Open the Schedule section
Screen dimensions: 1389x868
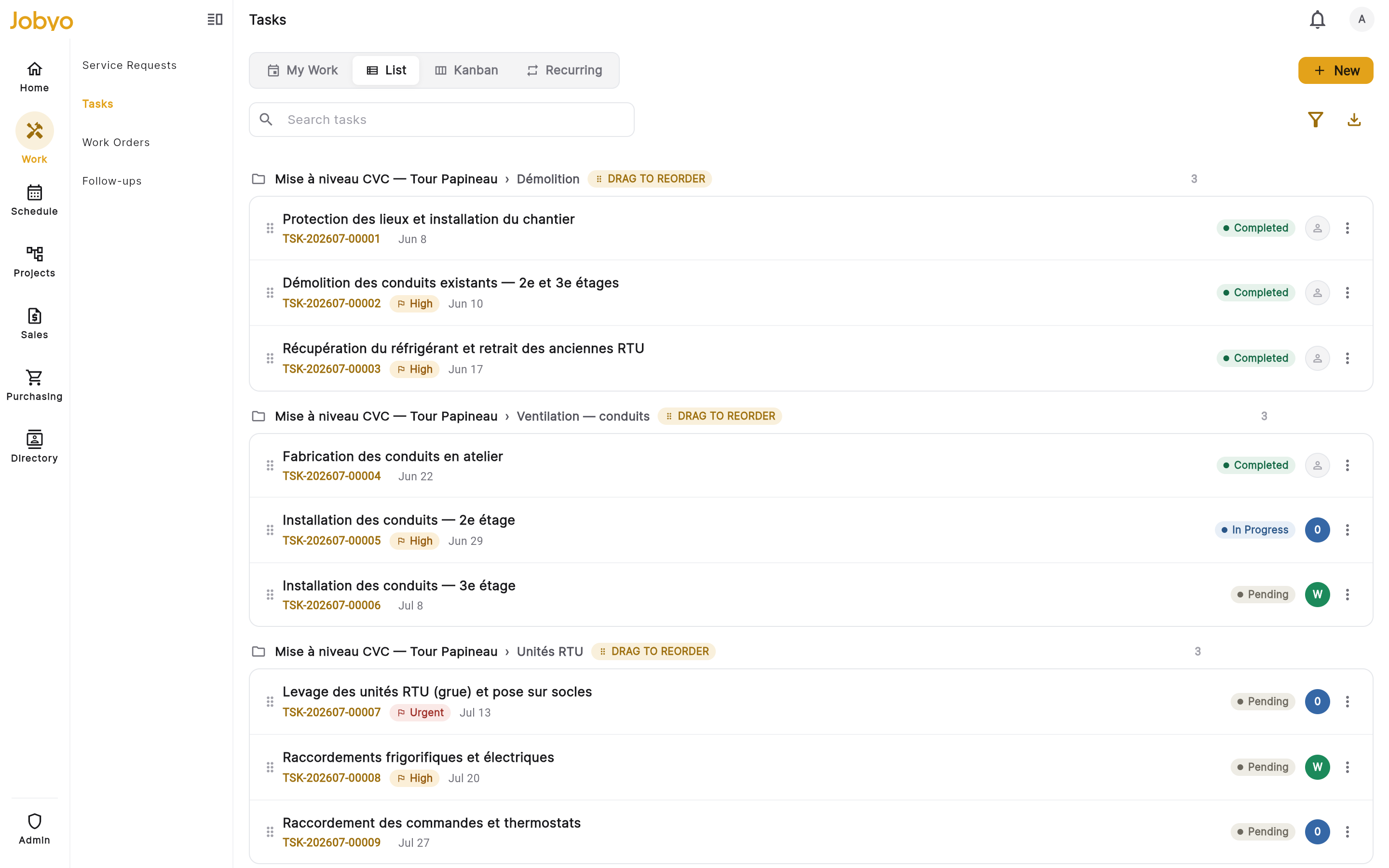coord(34,200)
